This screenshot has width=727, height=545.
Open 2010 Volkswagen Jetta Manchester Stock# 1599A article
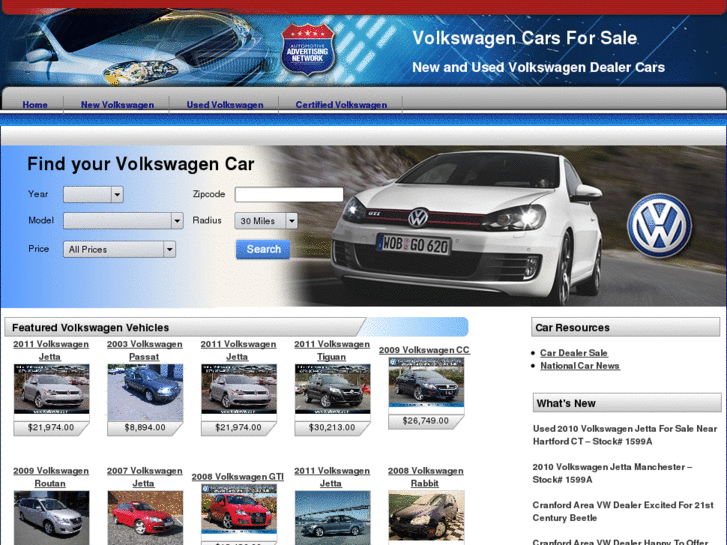(612, 474)
